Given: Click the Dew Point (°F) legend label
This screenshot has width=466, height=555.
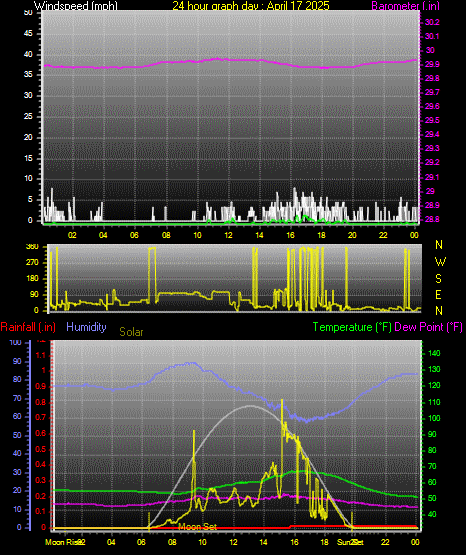Looking at the screenshot, I should pos(428,327).
